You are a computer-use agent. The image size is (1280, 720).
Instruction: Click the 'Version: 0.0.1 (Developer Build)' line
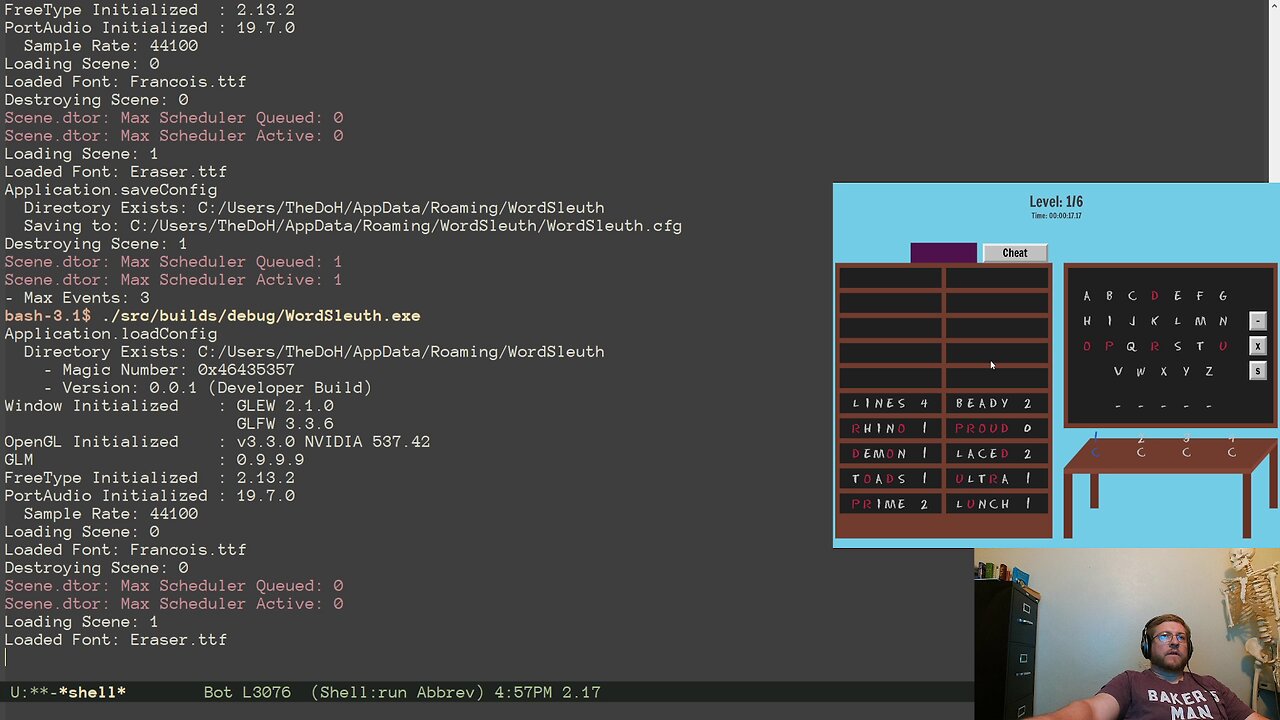click(207, 388)
